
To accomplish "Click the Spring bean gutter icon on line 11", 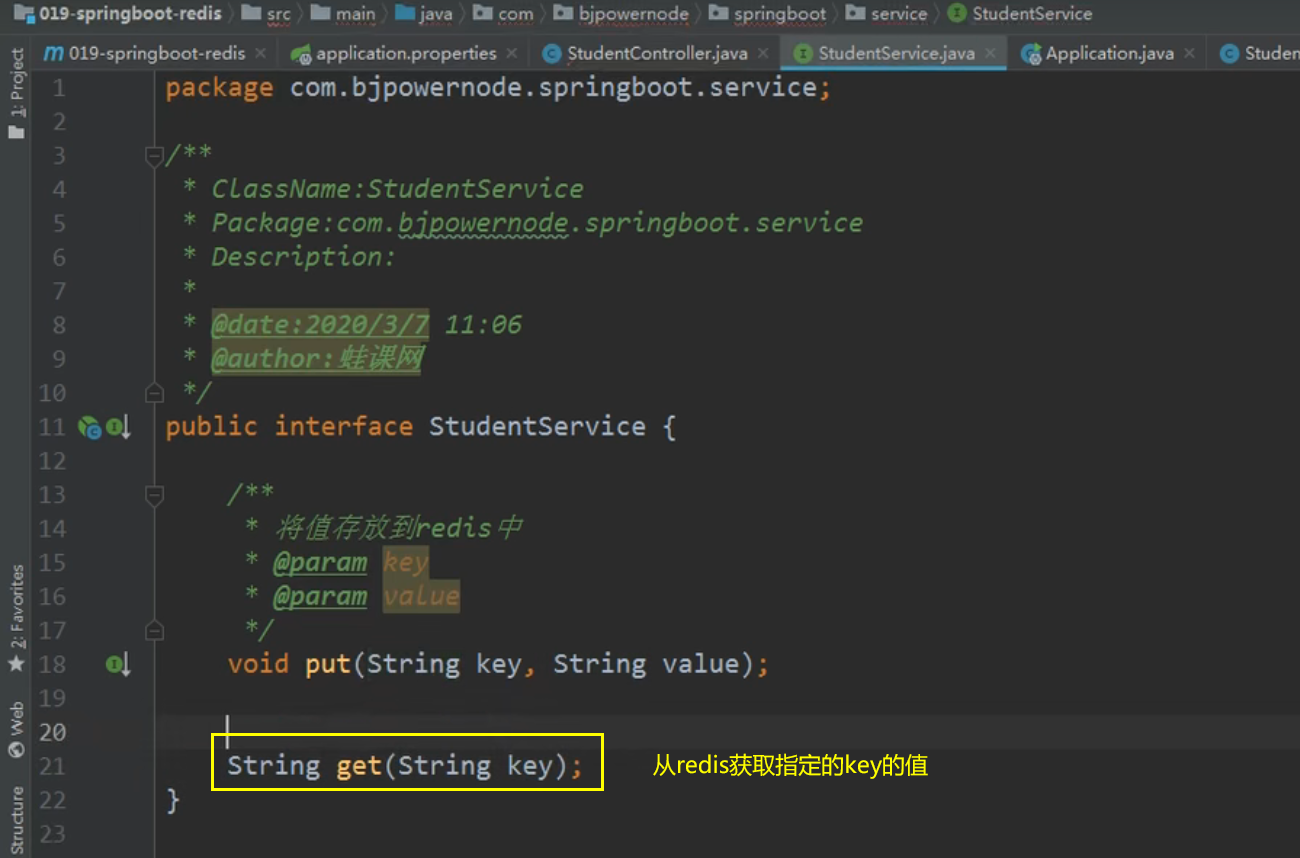I will [x=90, y=428].
